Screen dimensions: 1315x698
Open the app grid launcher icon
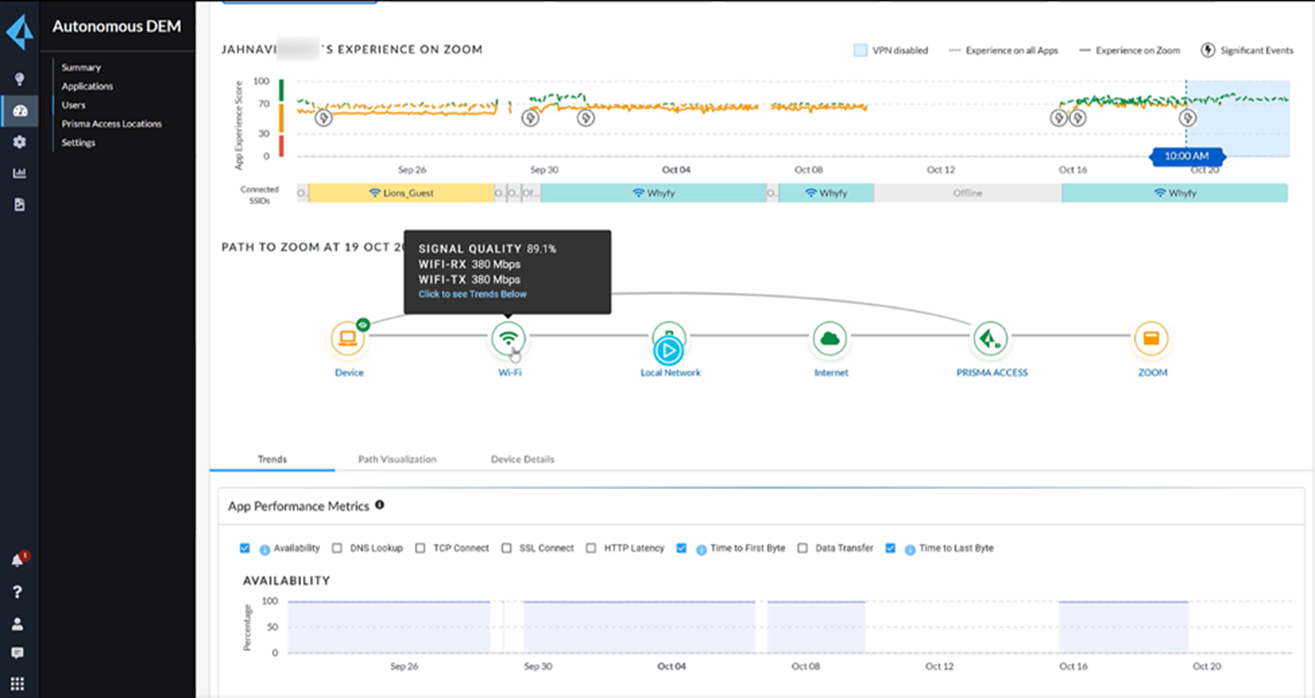point(18,684)
